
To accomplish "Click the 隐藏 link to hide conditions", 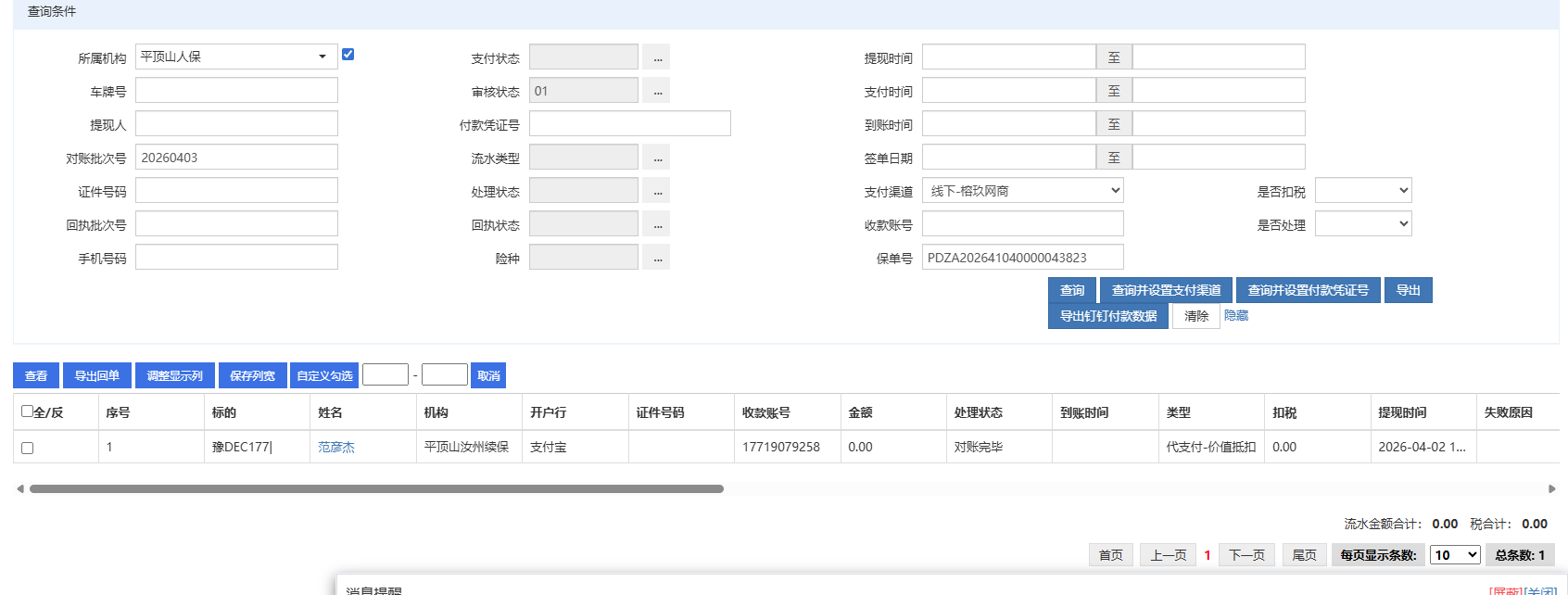I will pos(1236,316).
